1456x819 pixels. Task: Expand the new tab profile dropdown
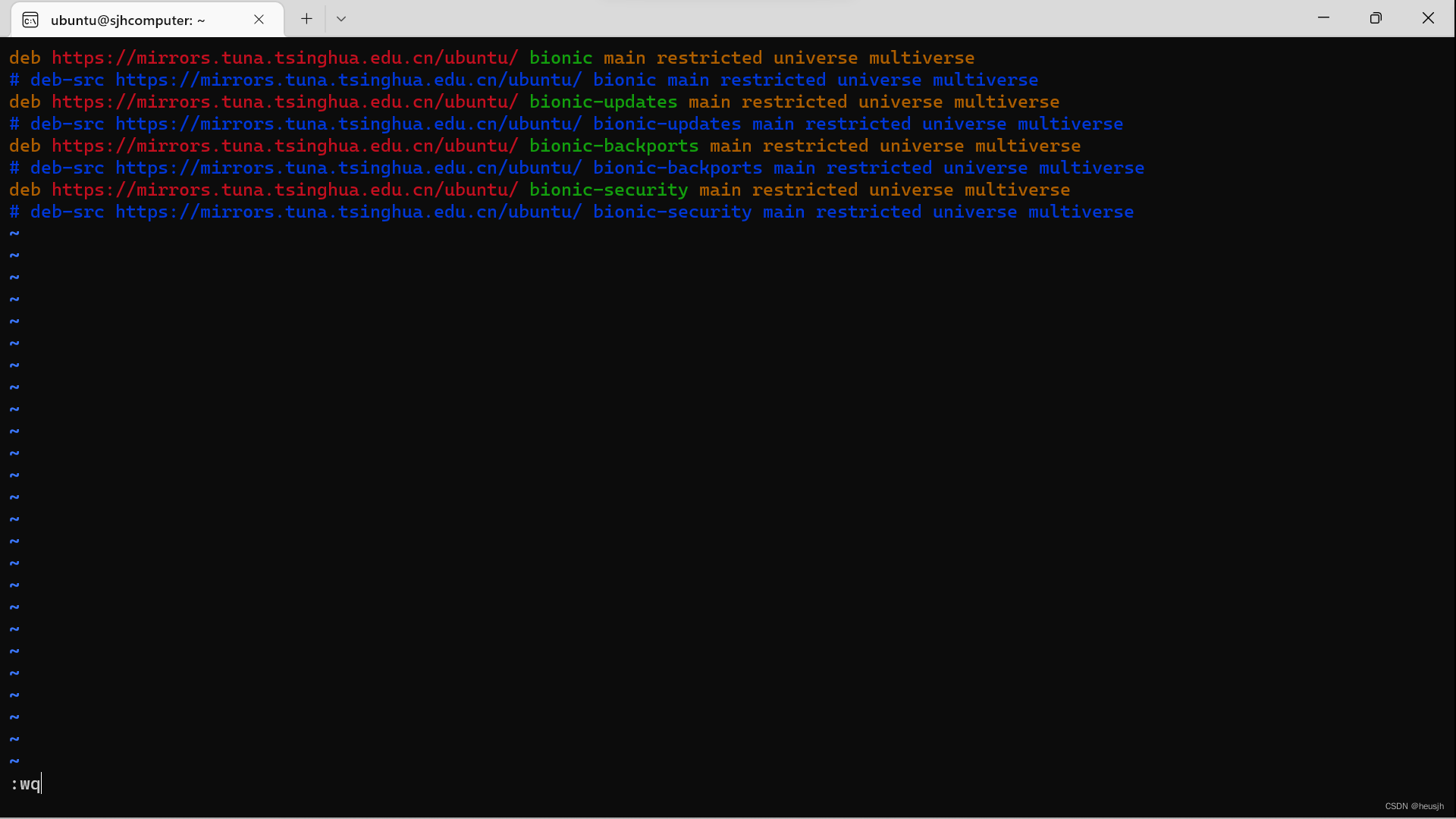[x=341, y=19]
